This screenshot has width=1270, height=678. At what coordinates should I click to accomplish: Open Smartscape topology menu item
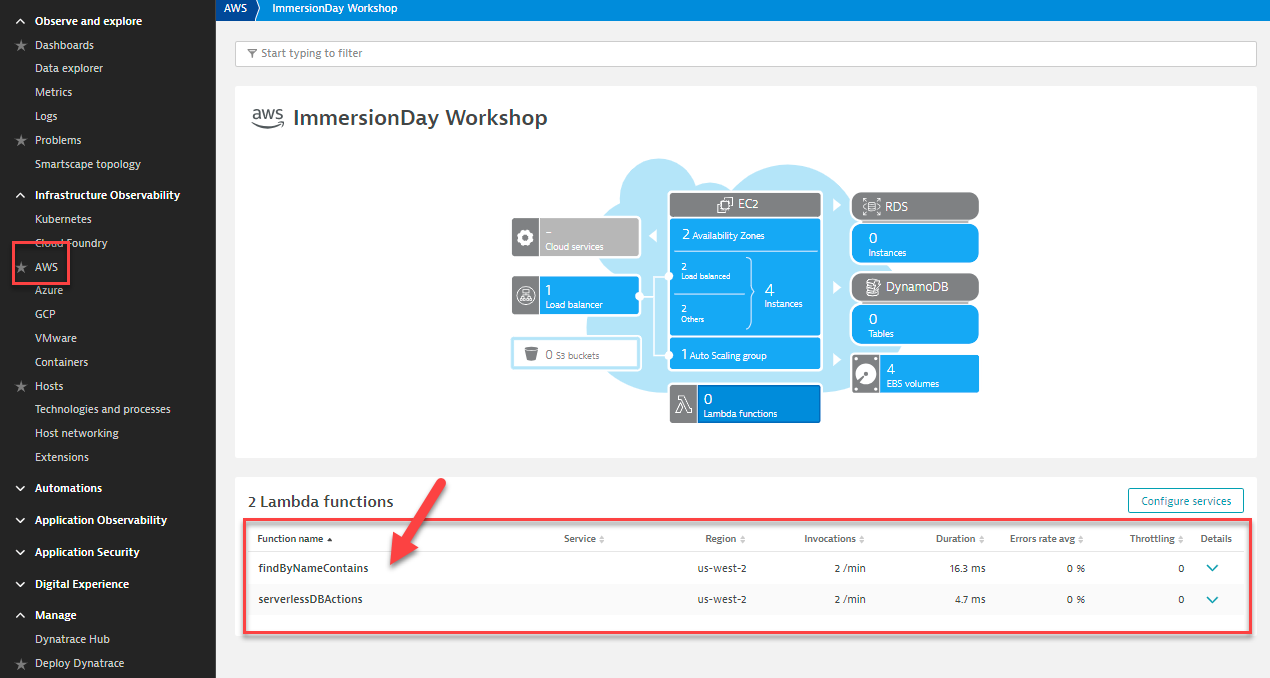coord(88,164)
